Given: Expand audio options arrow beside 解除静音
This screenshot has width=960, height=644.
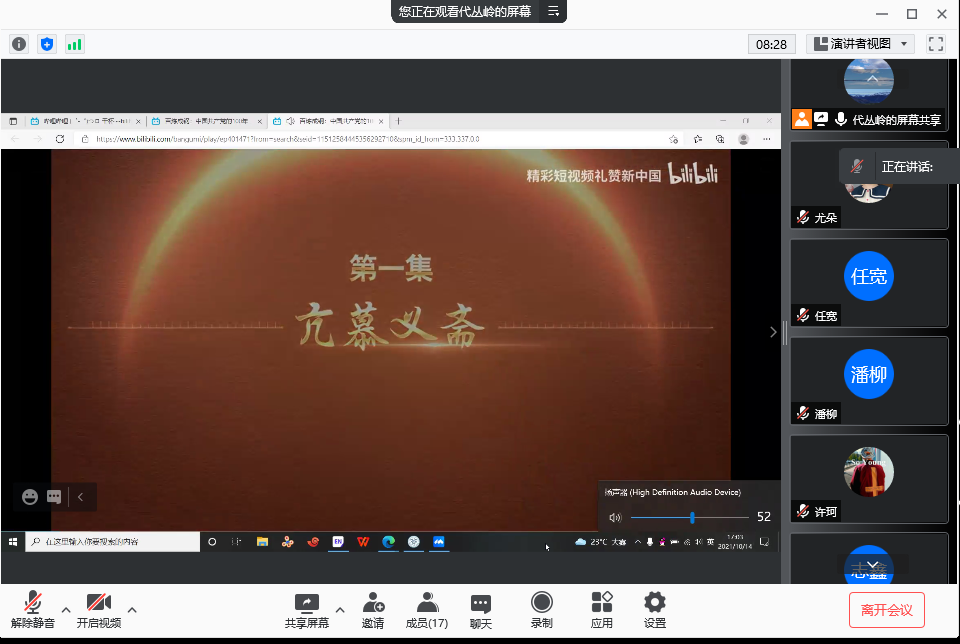Looking at the screenshot, I should pos(66,609).
